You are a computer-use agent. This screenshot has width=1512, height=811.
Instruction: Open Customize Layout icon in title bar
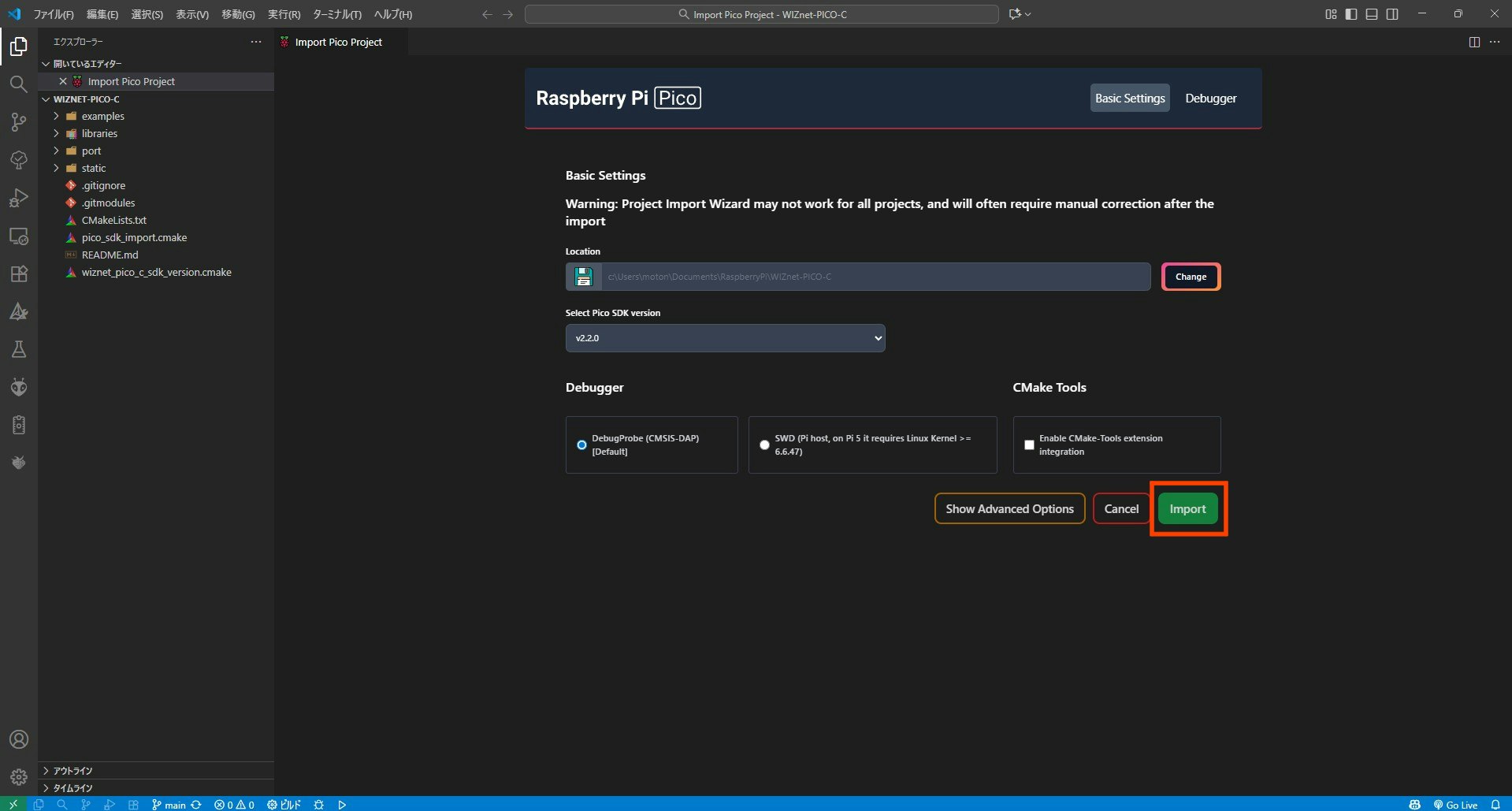click(x=1331, y=14)
